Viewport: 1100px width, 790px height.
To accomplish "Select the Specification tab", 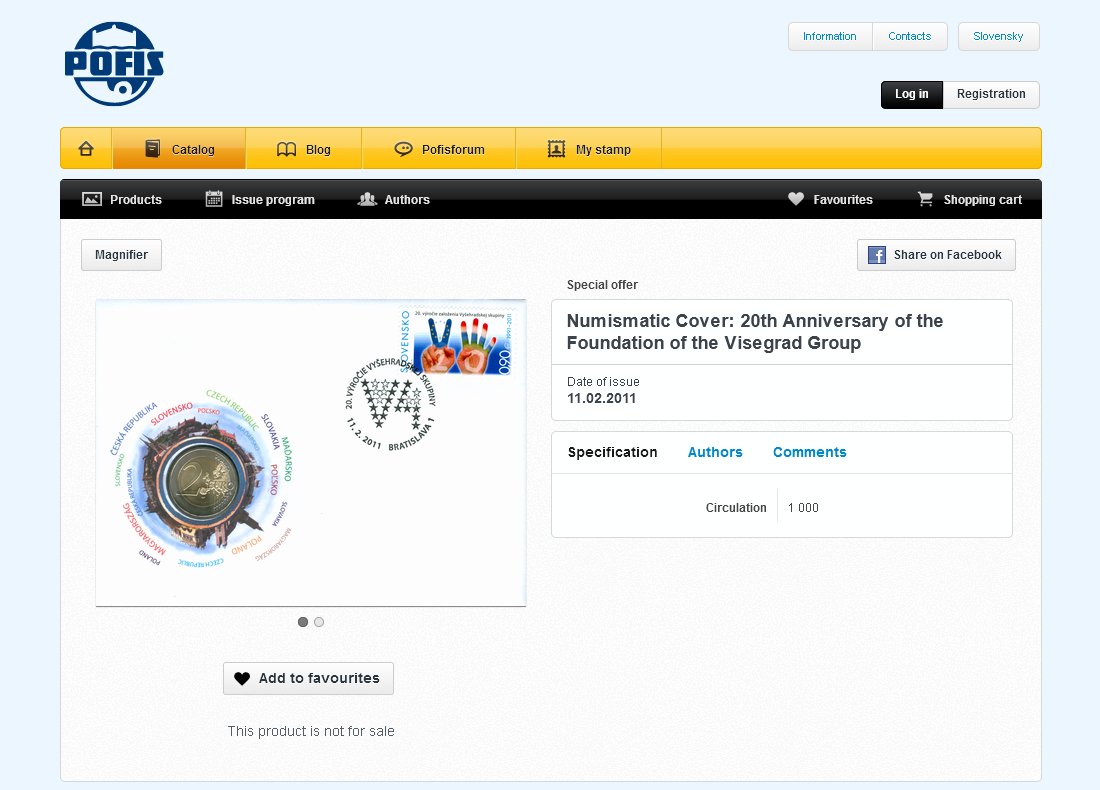I will coord(612,453).
